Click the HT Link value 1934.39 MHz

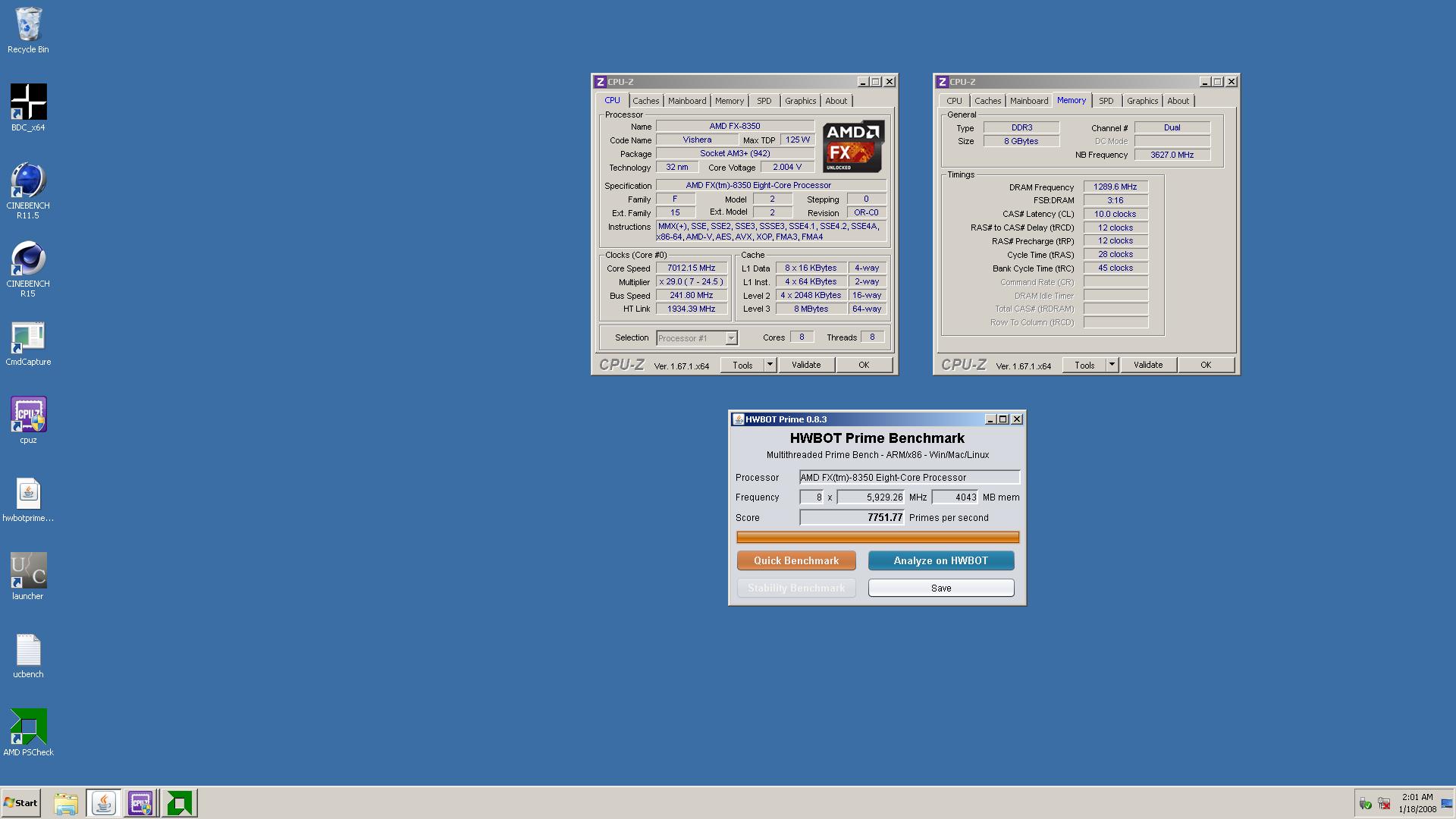(692, 309)
